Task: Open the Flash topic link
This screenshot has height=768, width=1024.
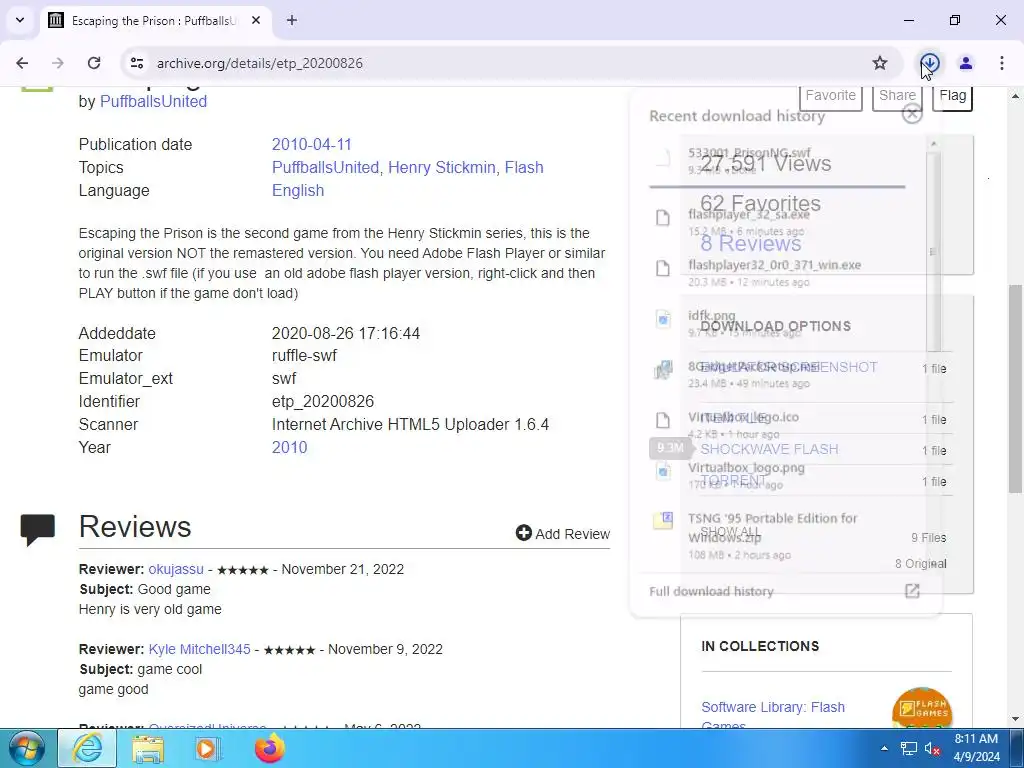Action: (x=524, y=167)
